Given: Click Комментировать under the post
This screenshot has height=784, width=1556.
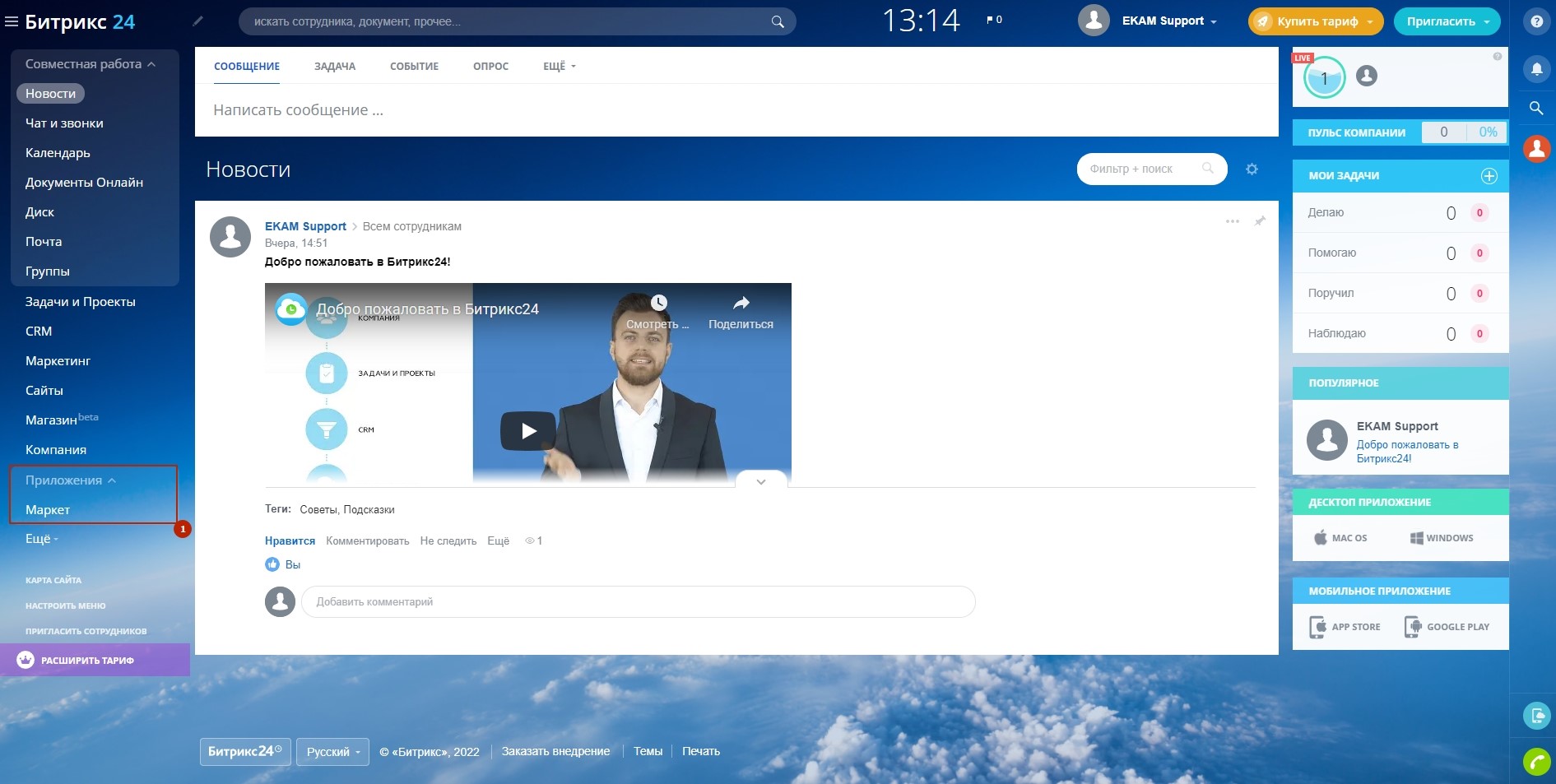Looking at the screenshot, I should tap(367, 540).
